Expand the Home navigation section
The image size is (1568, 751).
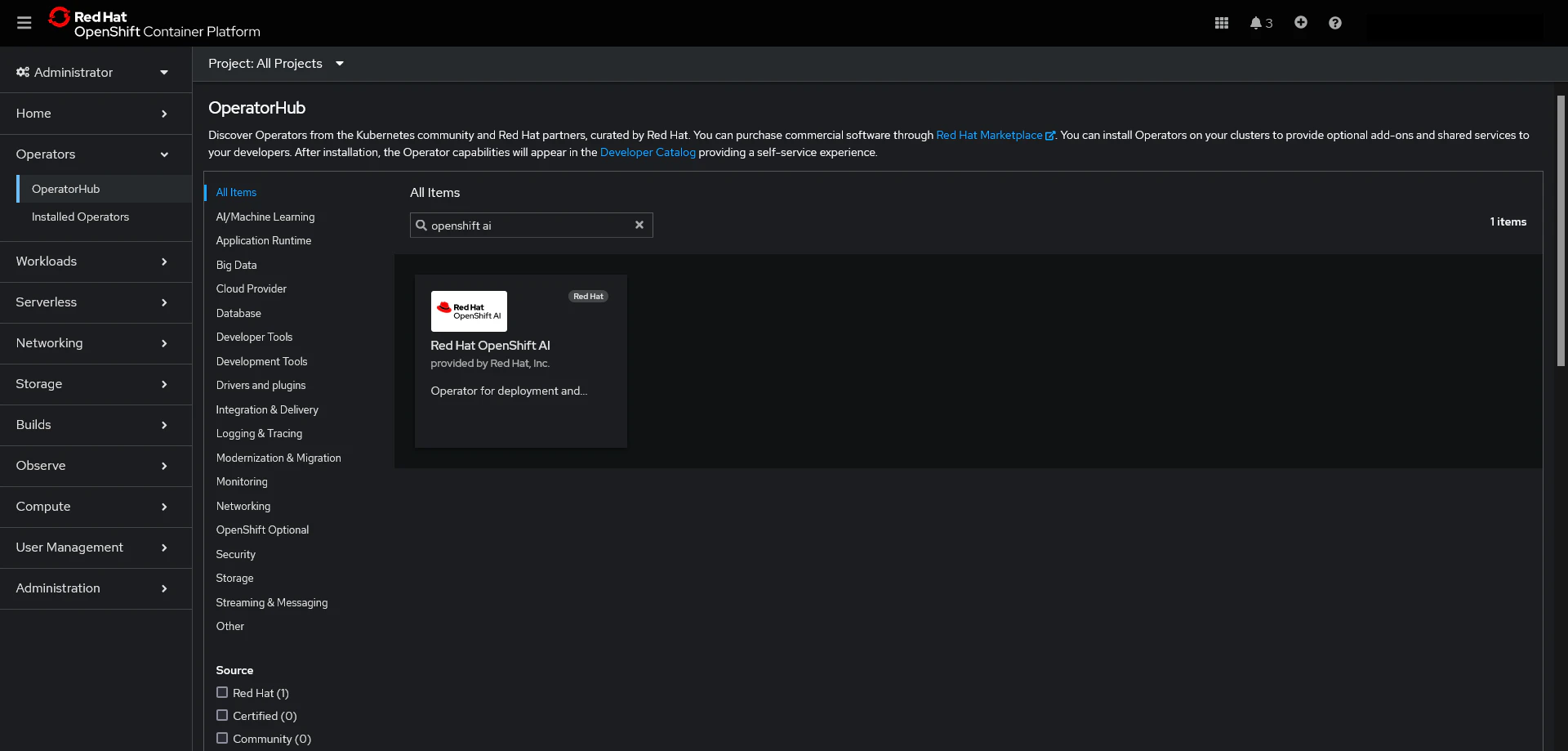pyautogui.click(x=96, y=114)
